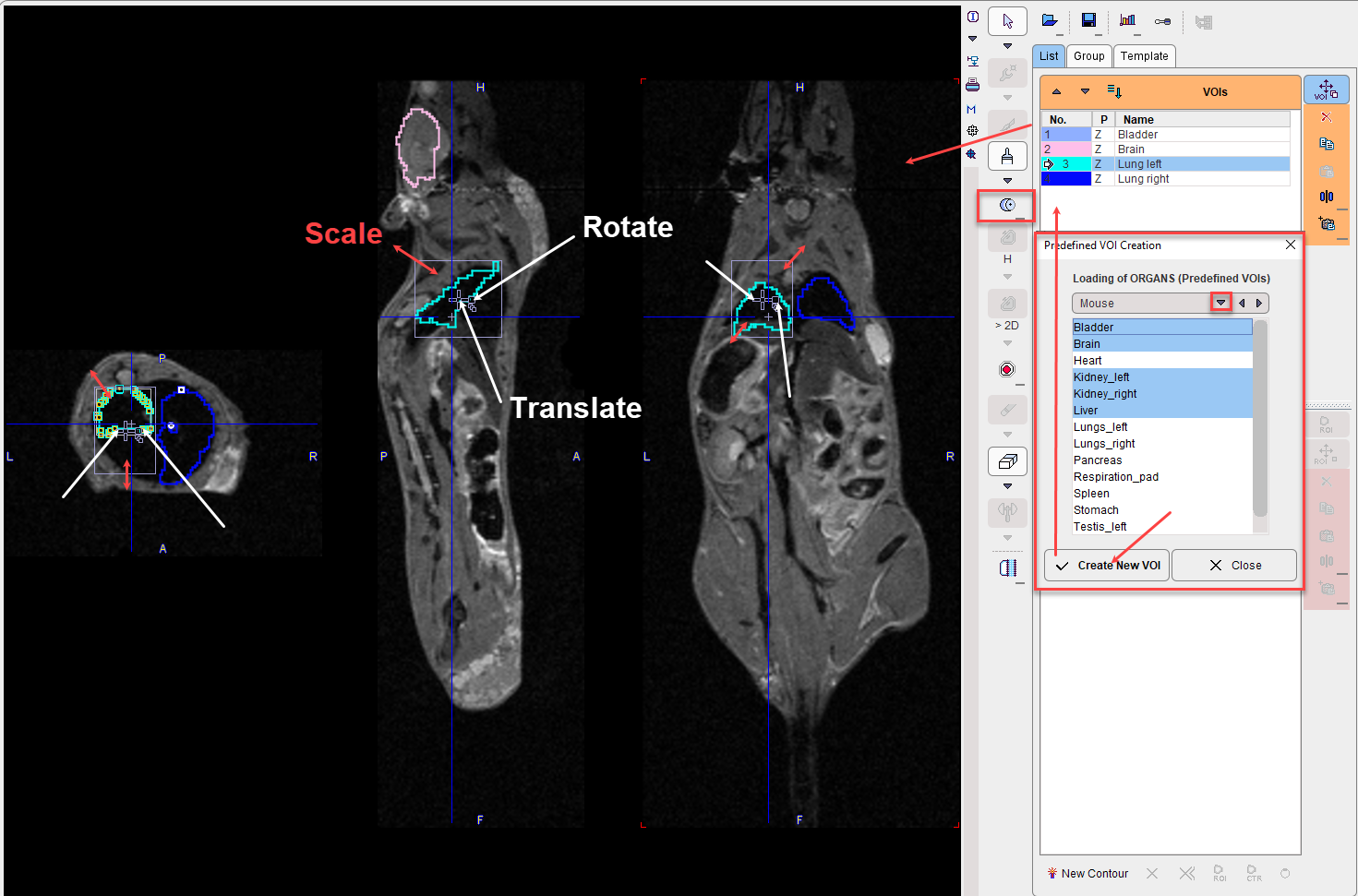Click the > 2D label in tool strip
This screenshot has height=896, width=1358.
click(x=1007, y=326)
